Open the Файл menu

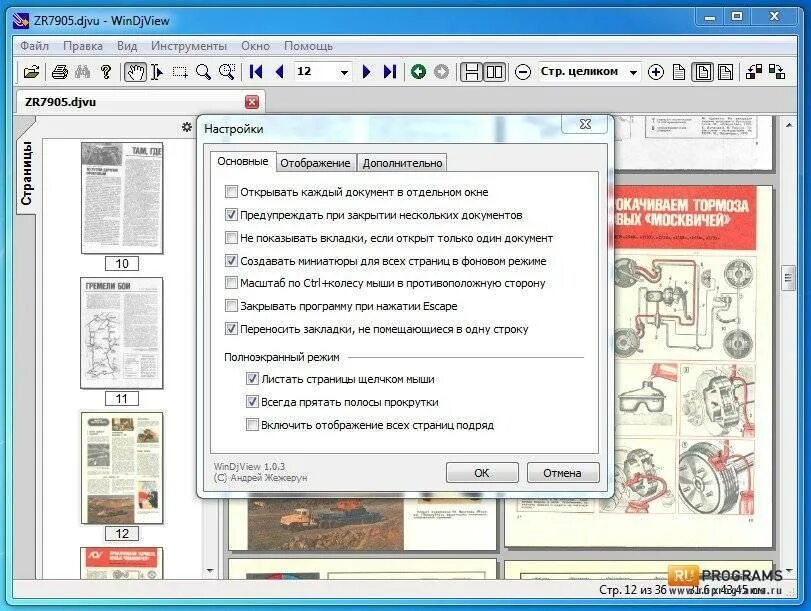click(x=34, y=46)
